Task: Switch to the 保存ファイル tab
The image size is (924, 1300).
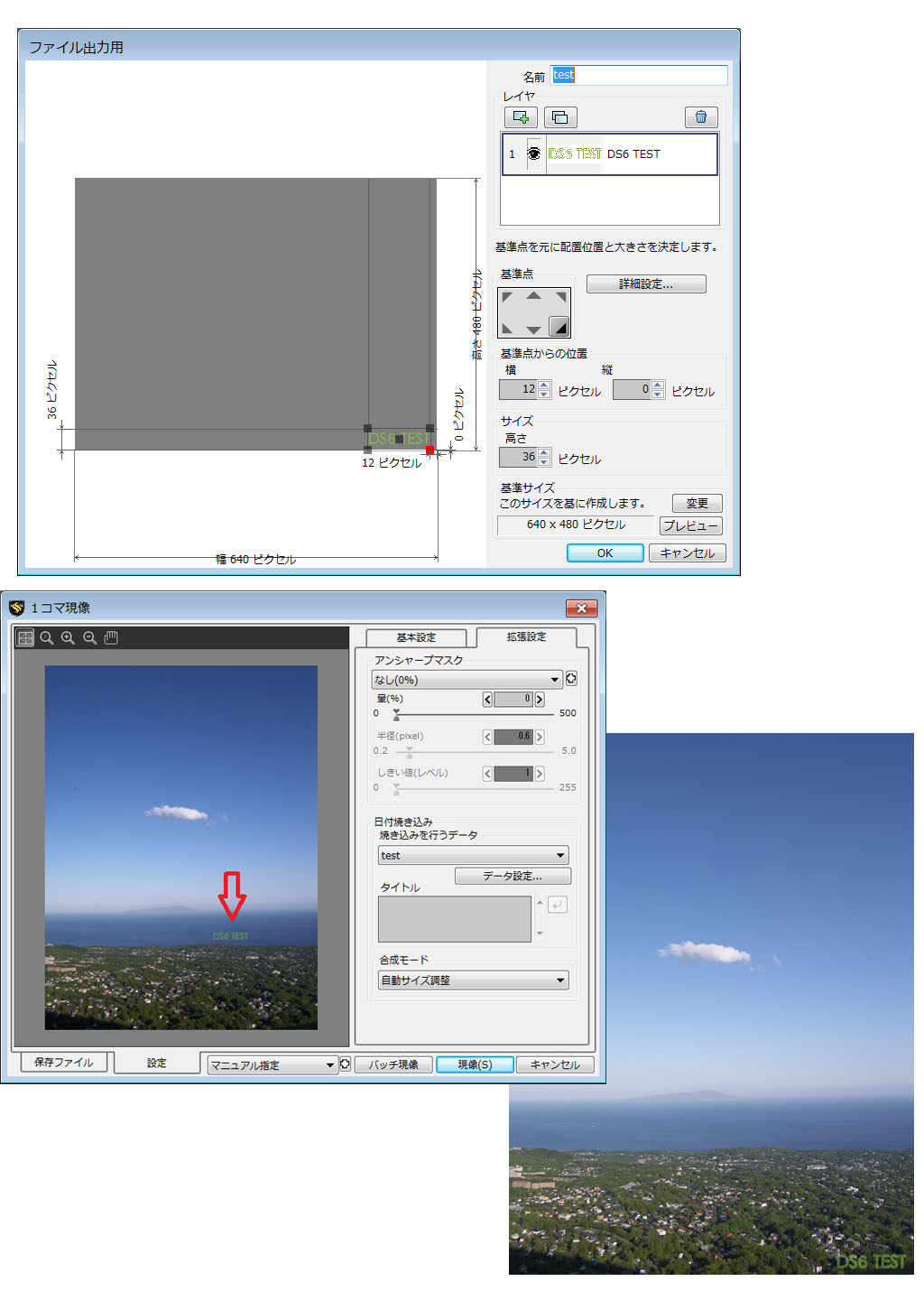Action: coord(63,1063)
